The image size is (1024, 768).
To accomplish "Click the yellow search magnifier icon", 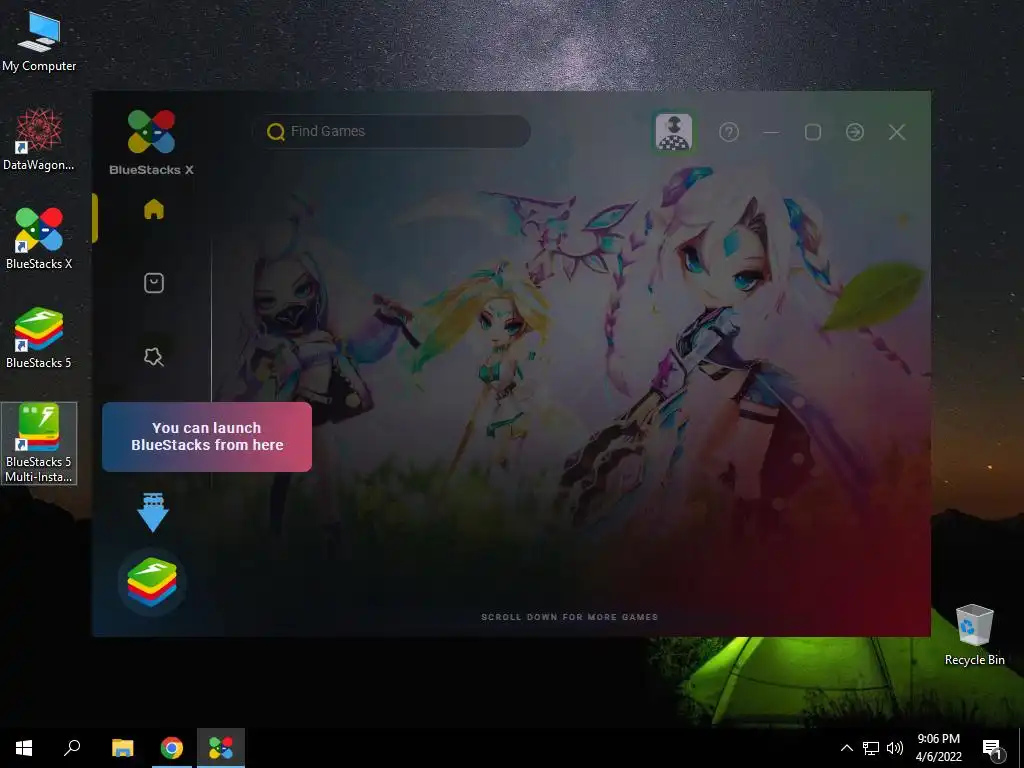I will click(276, 132).
